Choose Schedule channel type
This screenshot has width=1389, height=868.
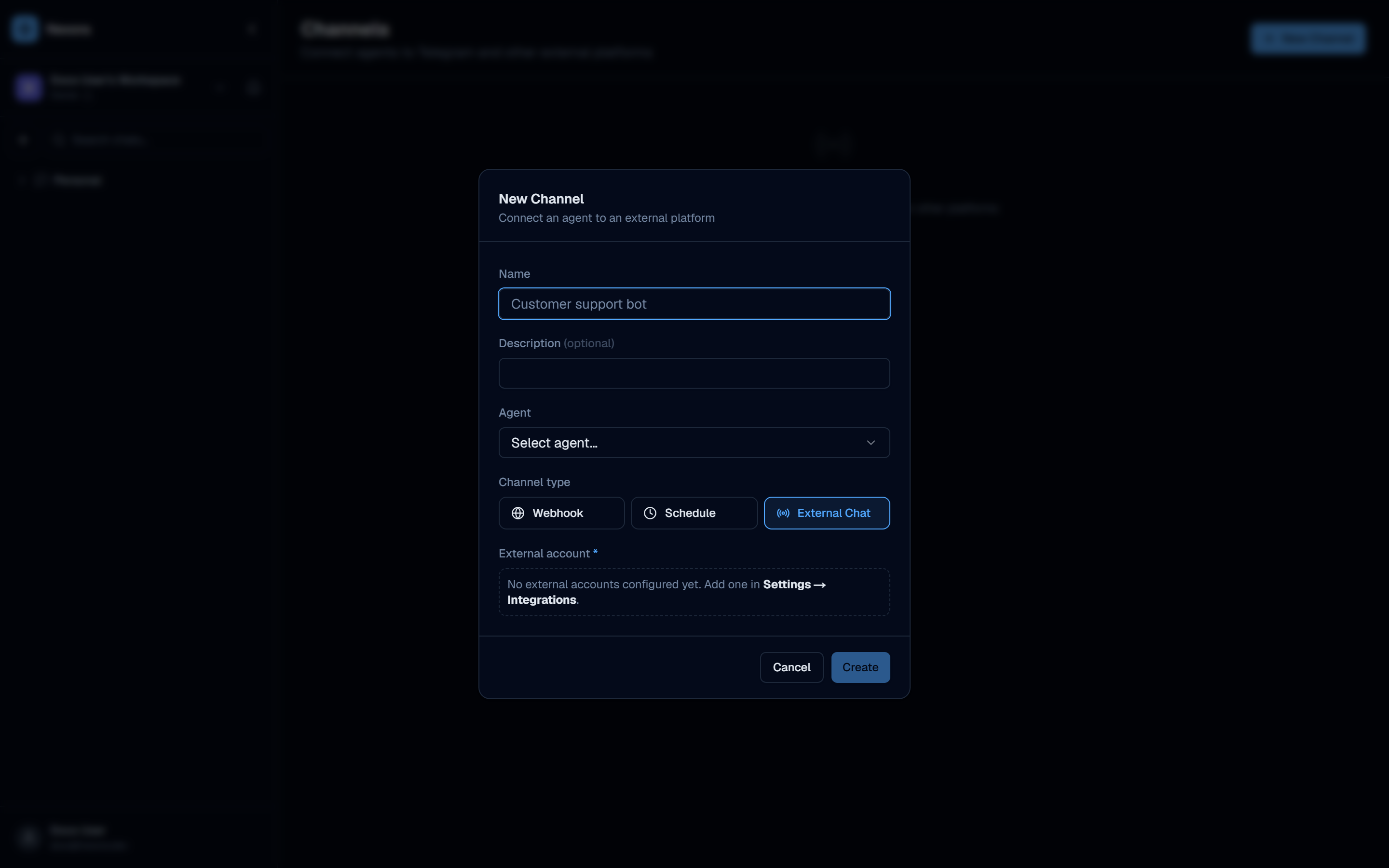click(694, 513)
